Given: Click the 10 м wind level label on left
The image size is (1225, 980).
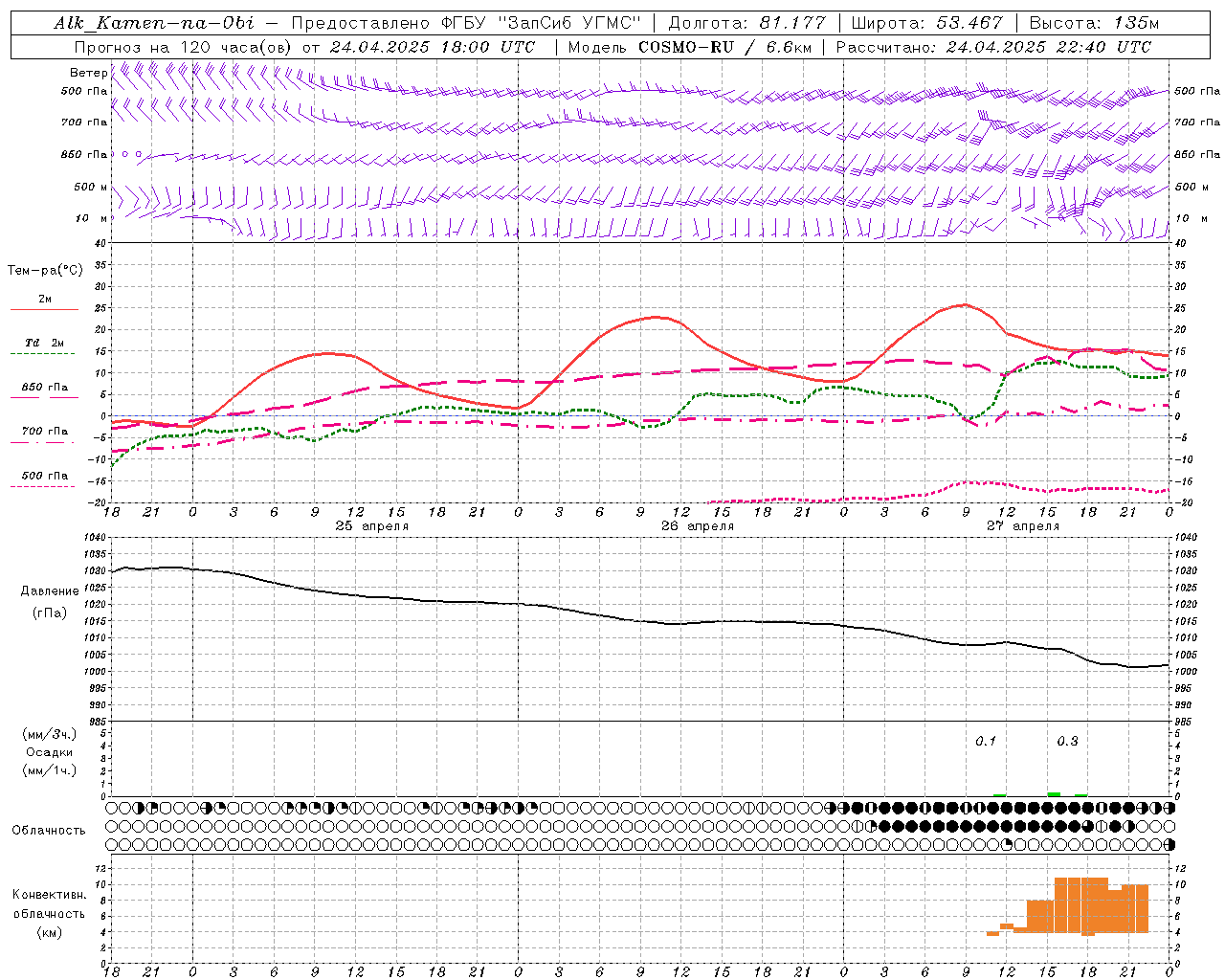Looking at the screenshot, I should coord(91,219).
